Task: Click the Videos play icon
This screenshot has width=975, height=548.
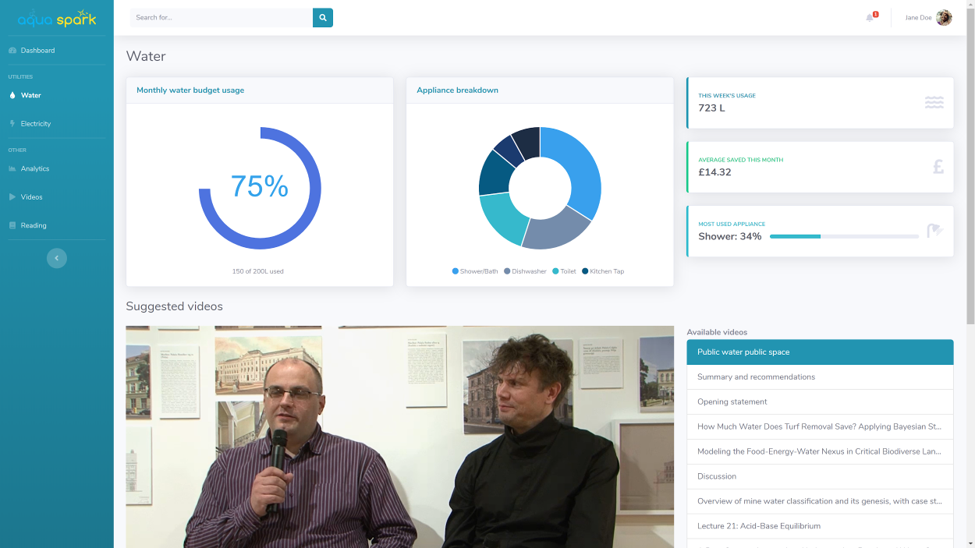Action: coord(12,197)
